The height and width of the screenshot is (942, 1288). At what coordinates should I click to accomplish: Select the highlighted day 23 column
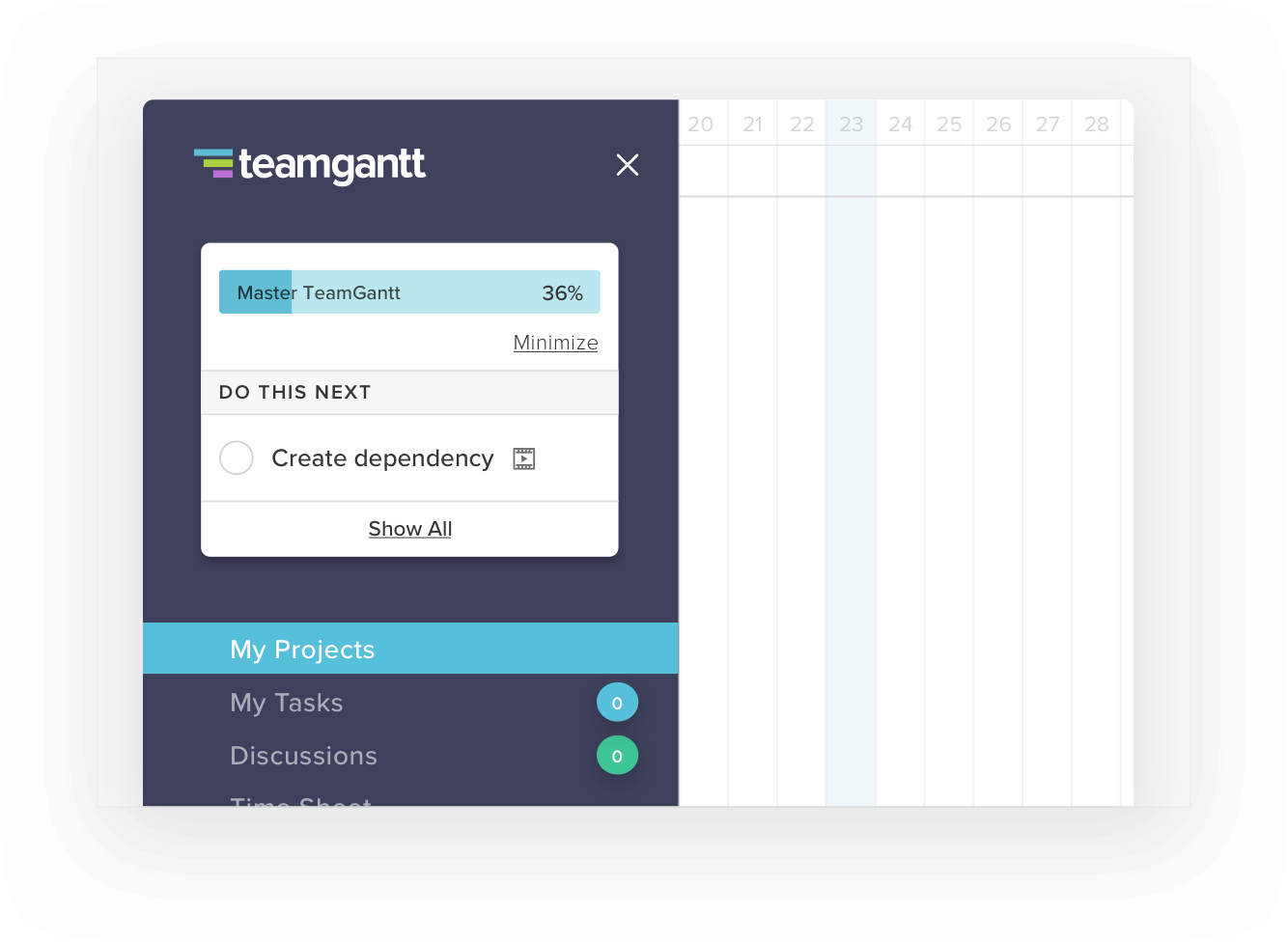click(x=851, y=124)
